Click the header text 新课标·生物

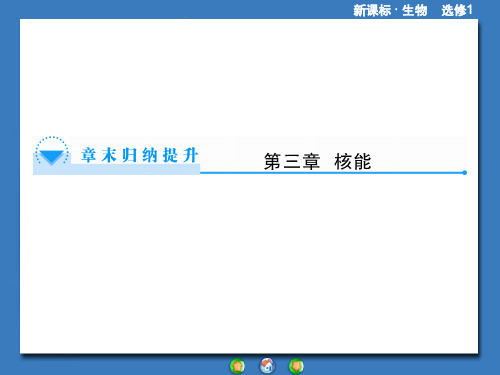click(x=390, y=10)
